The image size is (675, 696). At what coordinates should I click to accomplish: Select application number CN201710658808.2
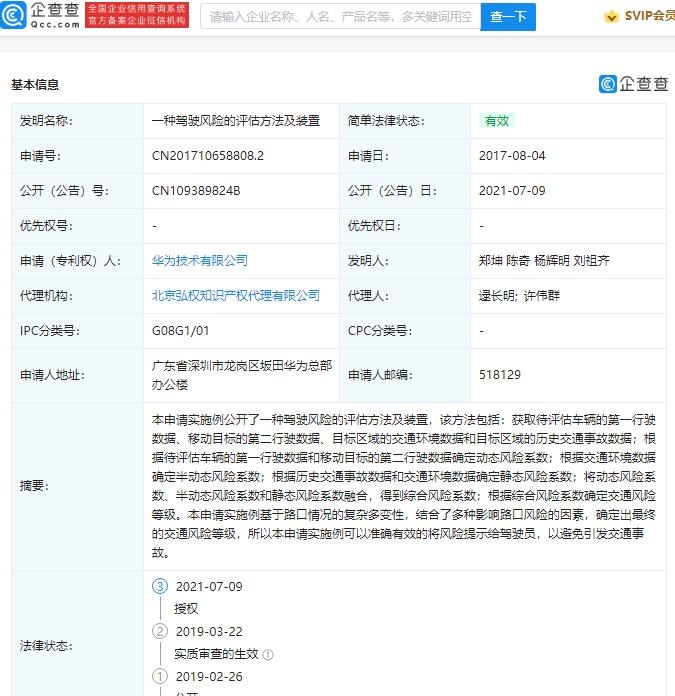[208, 156]
